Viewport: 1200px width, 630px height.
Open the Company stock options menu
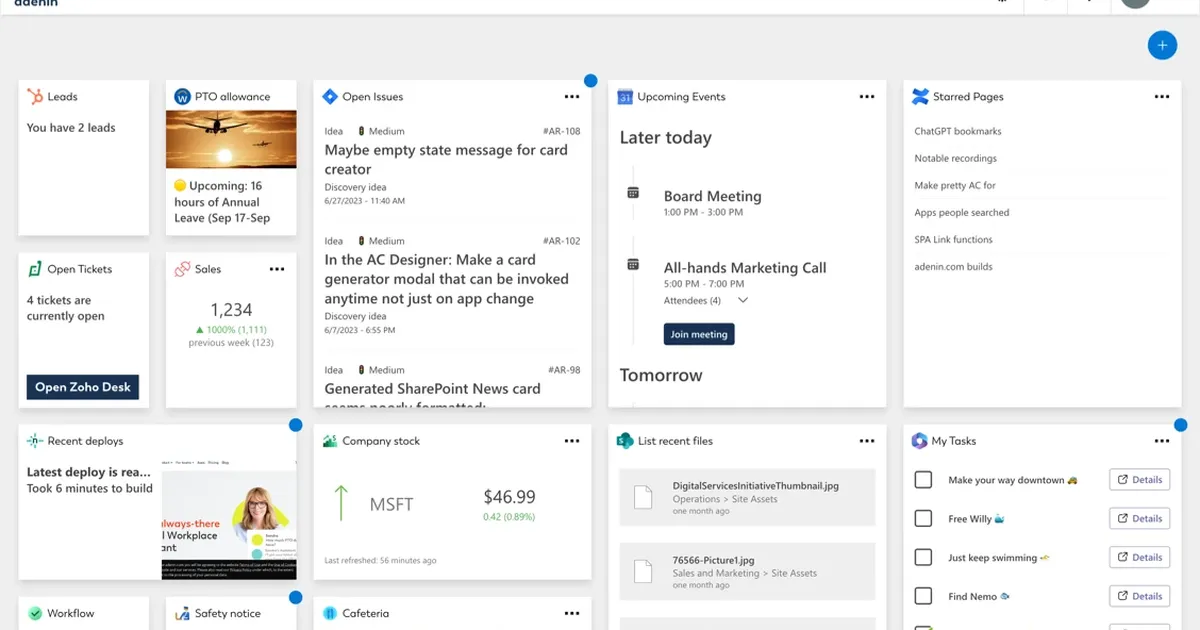tap(572, 440)
